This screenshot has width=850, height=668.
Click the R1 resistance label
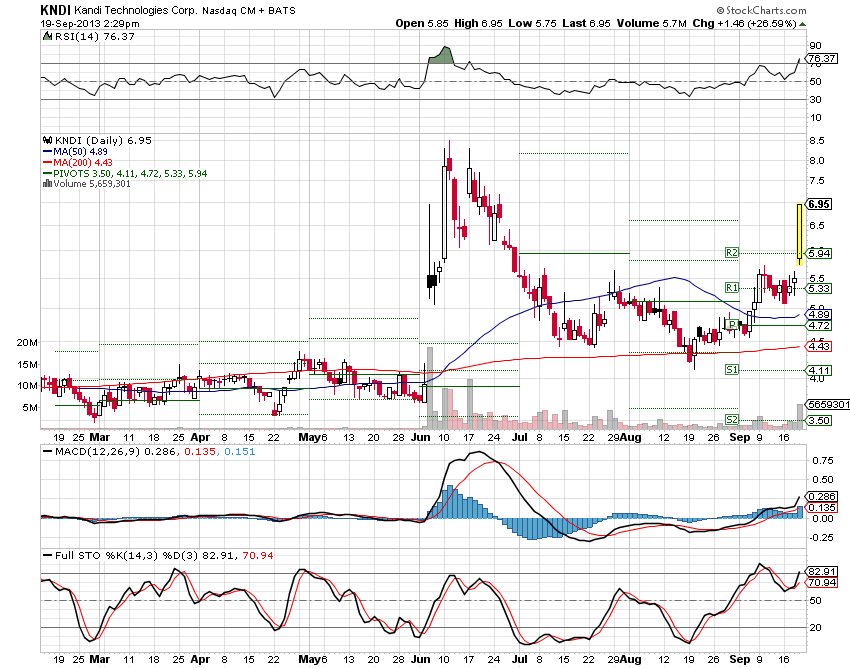point(732,287)
